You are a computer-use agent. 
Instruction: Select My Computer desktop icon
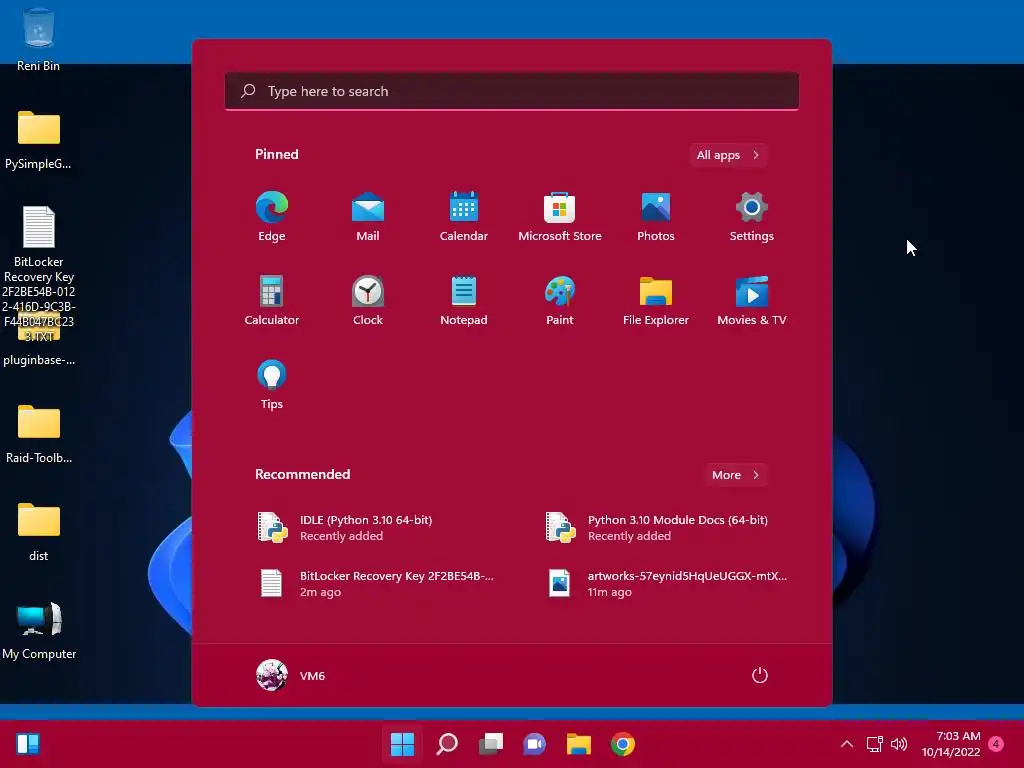39,630
